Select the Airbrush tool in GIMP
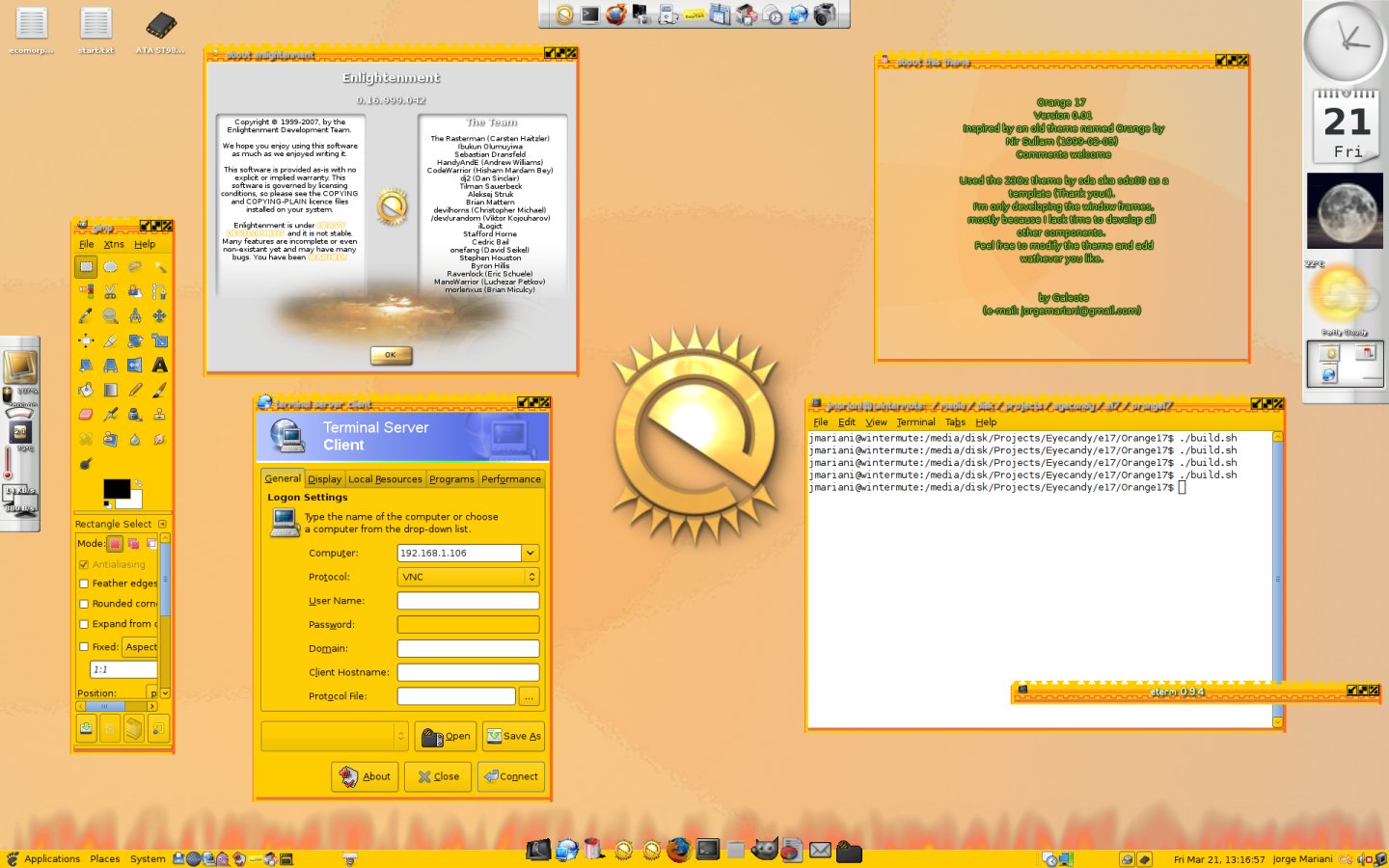 point(111,414)
